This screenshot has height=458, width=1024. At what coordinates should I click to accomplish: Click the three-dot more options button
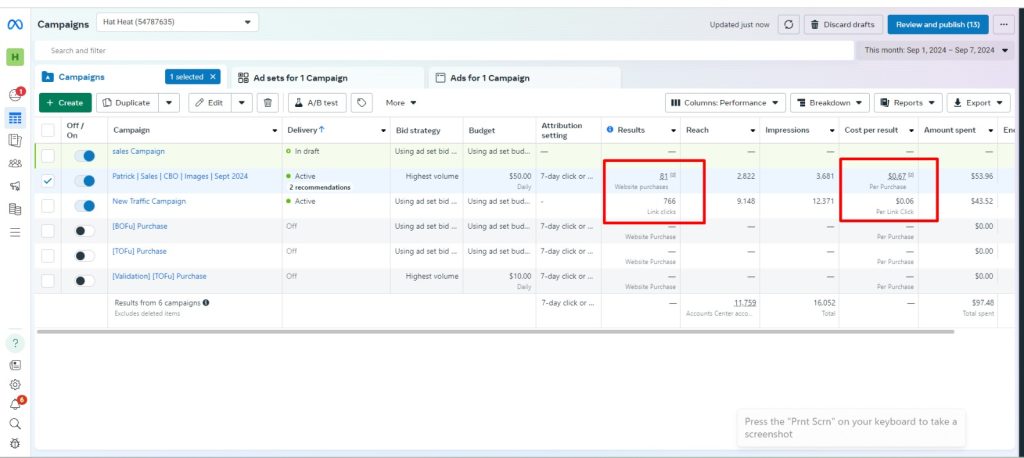pyautogui.click(x=1004, y=25)
